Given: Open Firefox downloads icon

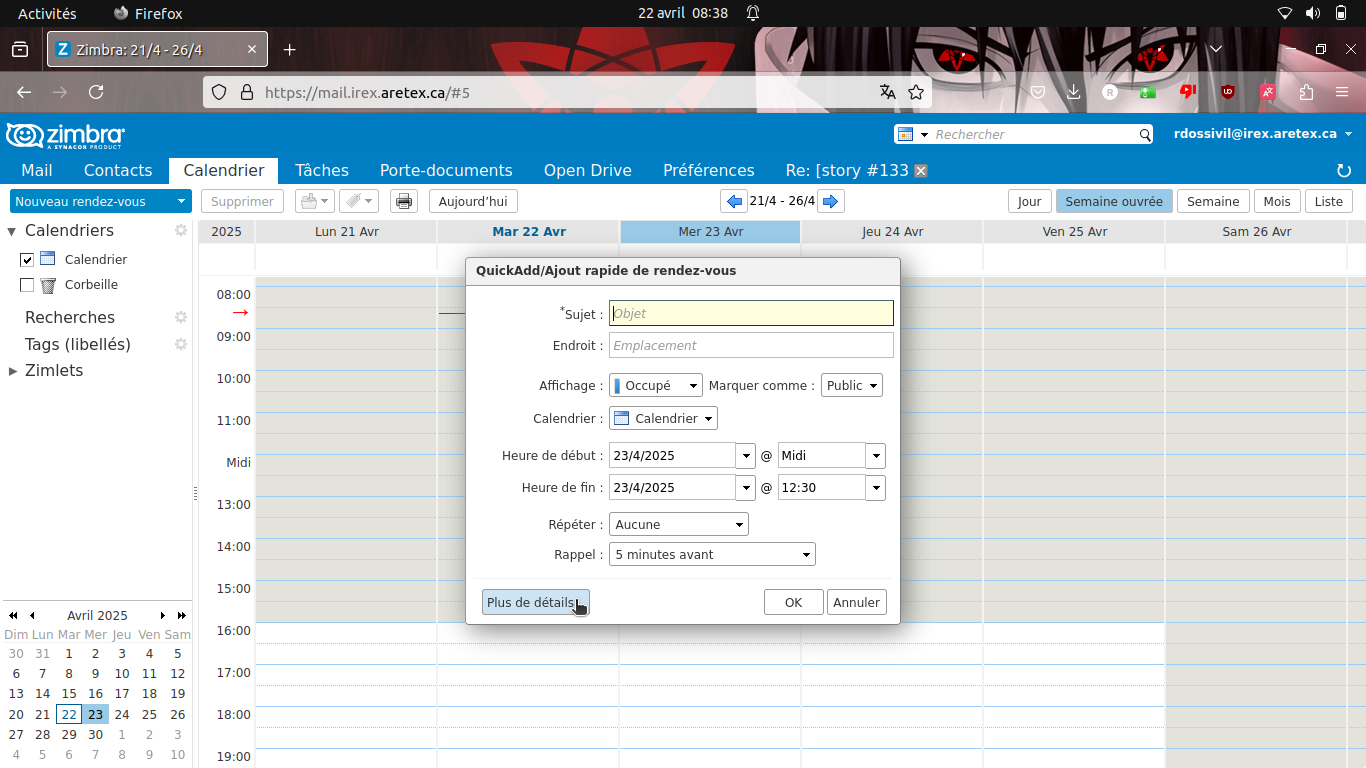Looking at the screenshot, I should click(x=1073, y=92).
